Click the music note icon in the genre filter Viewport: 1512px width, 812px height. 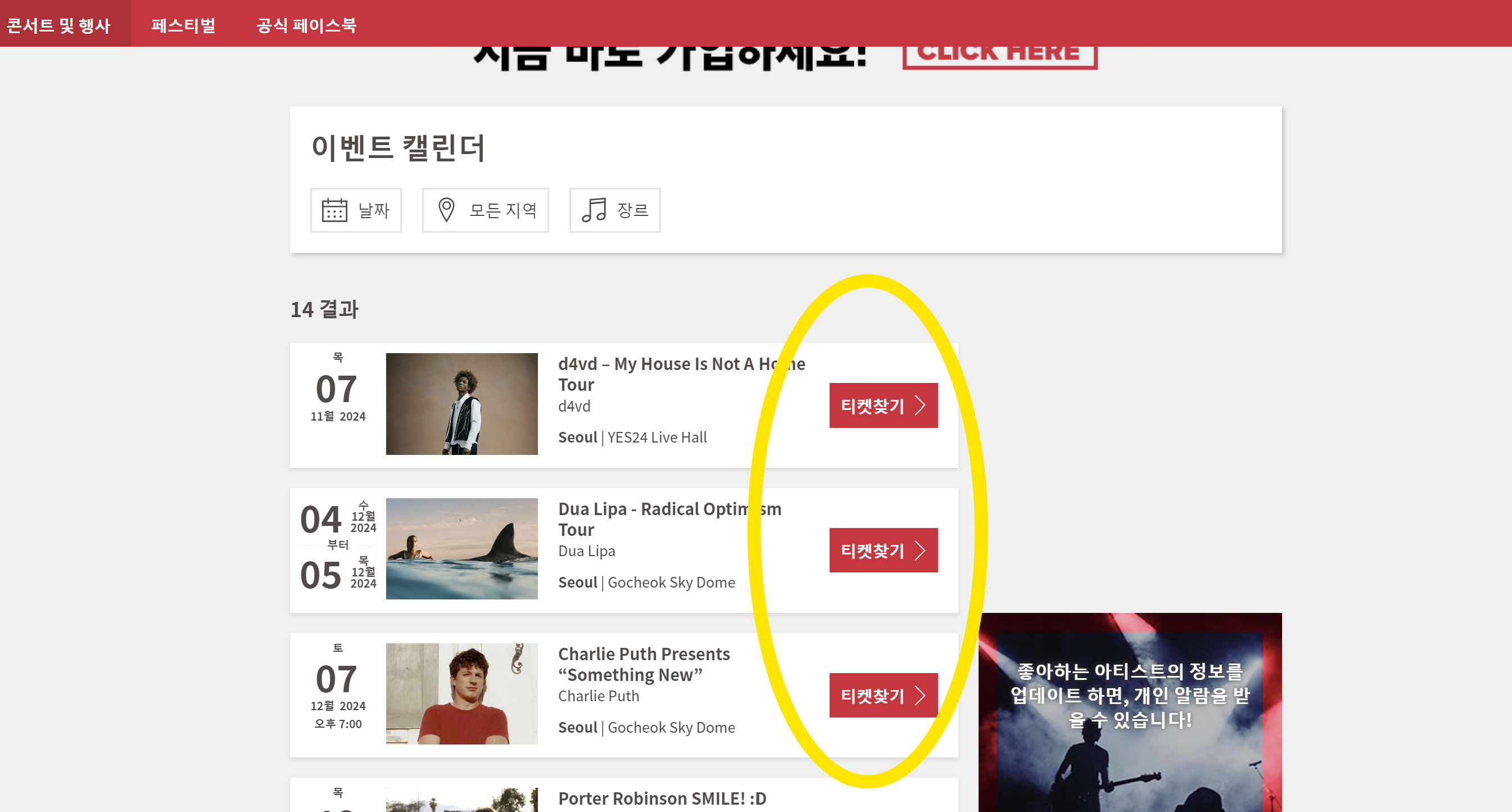[x=594, y=210]
